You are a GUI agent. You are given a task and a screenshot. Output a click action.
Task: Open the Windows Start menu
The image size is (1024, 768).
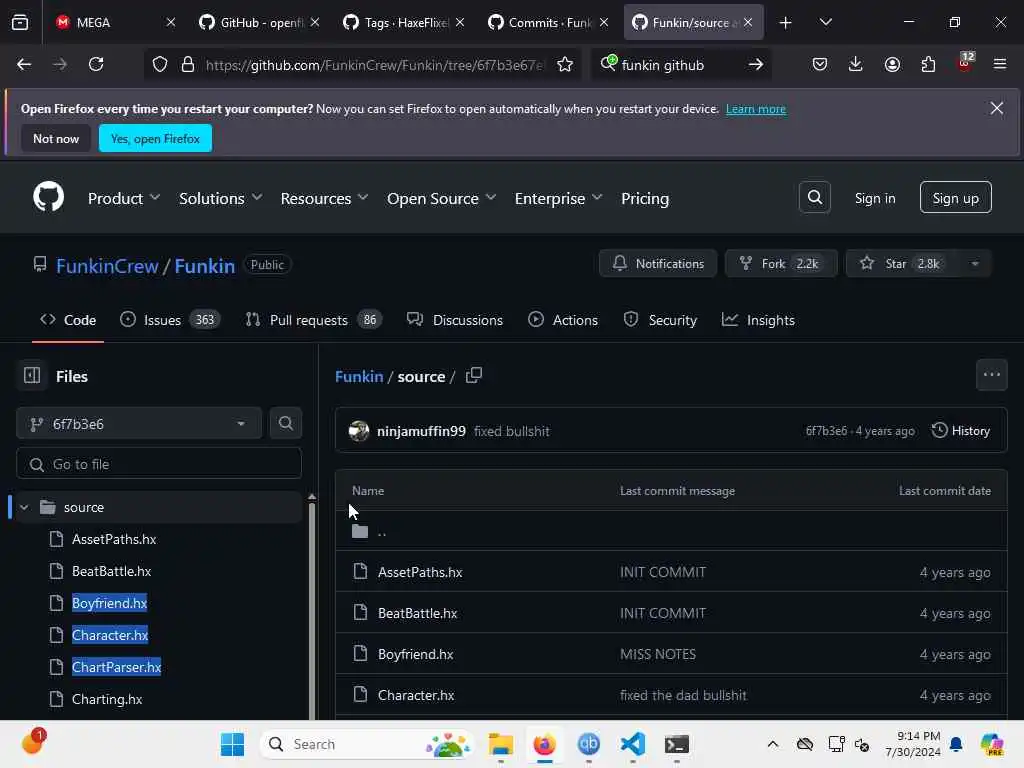232,744
